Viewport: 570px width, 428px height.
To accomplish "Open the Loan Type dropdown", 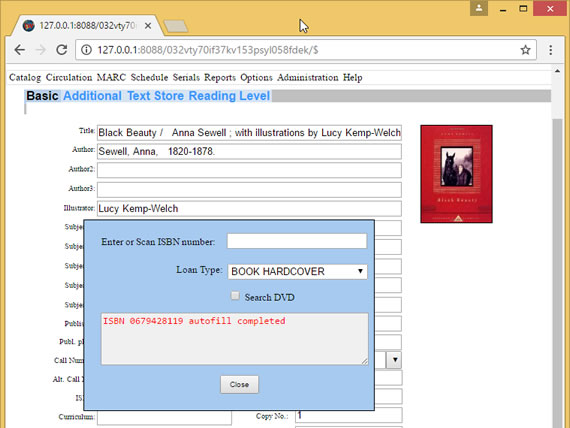I will pos(297,271).
